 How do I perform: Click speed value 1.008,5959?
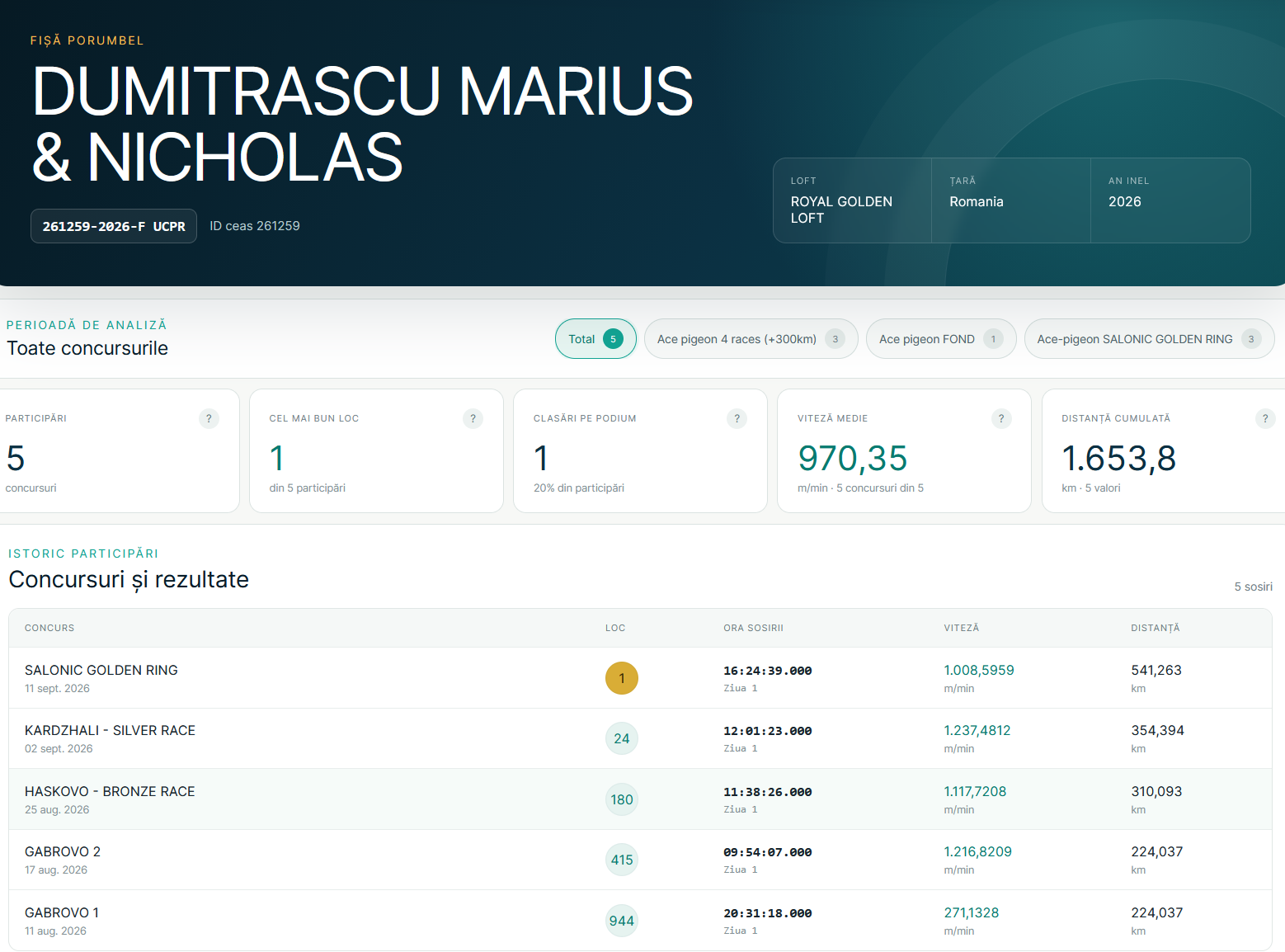pyautogui.click(x=979, y=670)
